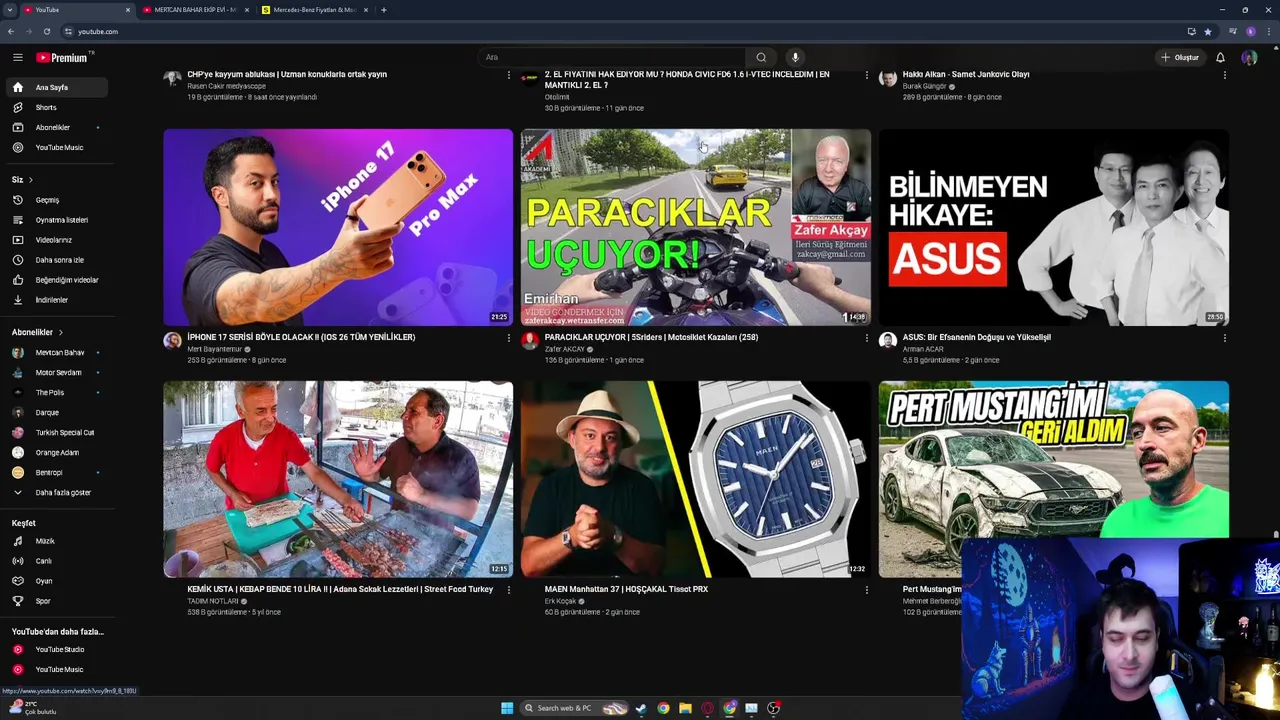Expand Daha fazla göster subscriptions
Image resolution: width=1280 pixels, height=720 pixels.
58,492
